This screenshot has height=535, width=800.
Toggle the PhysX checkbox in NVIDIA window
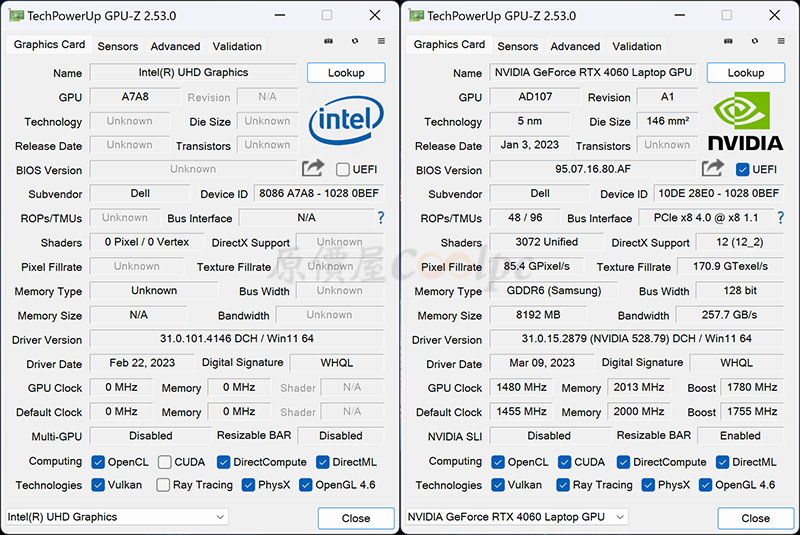648,485
